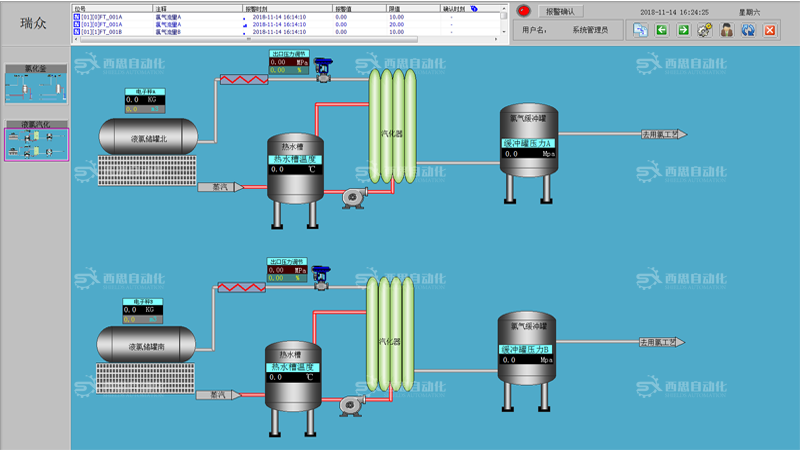Select the upper 热水槽 tank

tap(295, 180)
